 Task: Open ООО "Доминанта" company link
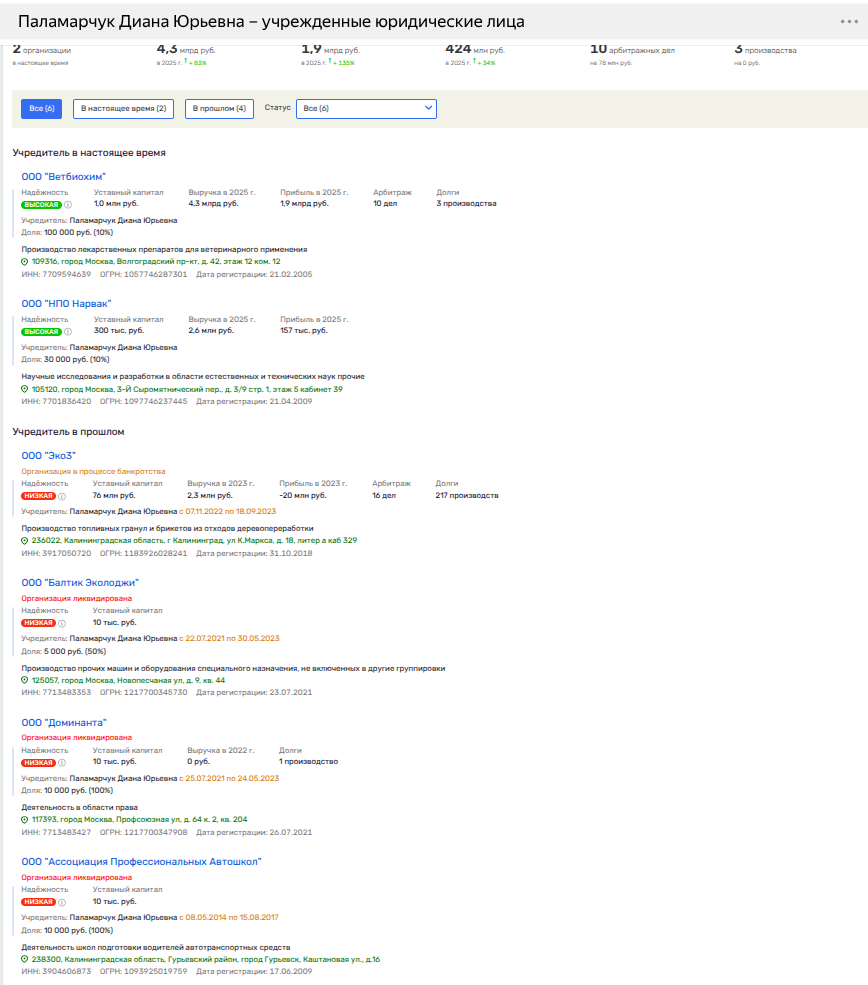click(x=64, y=722)
